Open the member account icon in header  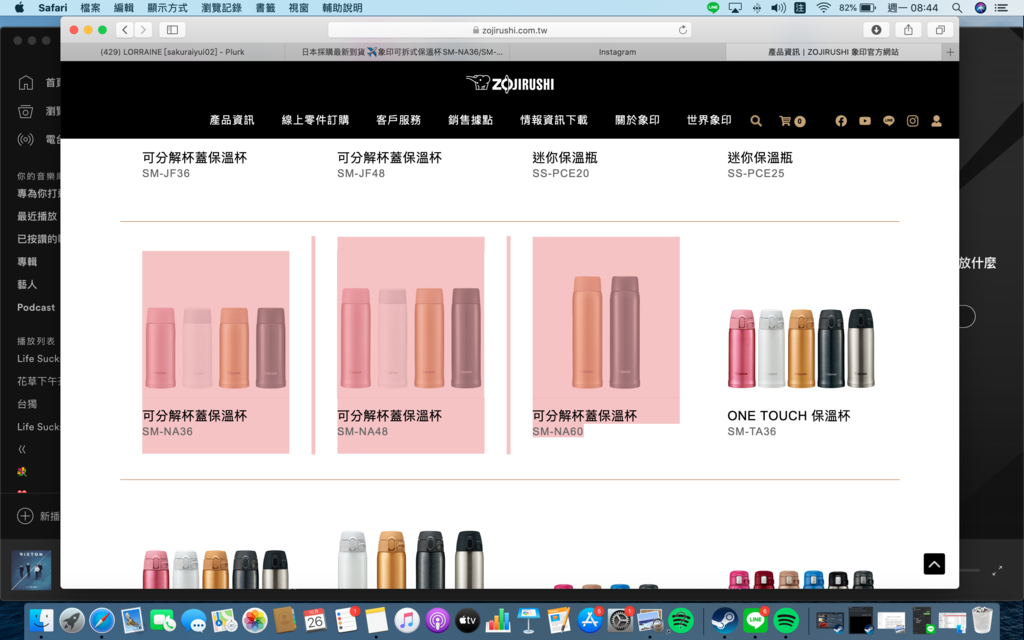(936, 121)
